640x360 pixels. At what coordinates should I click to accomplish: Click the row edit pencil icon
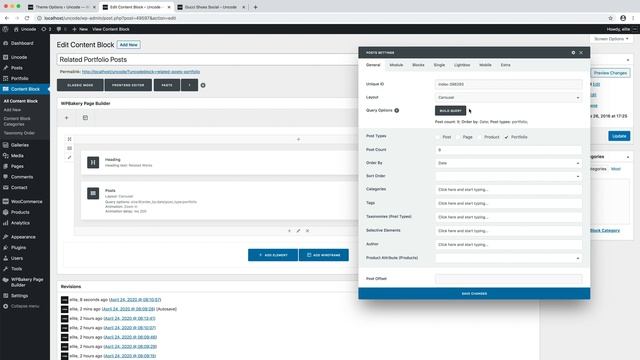69,157
